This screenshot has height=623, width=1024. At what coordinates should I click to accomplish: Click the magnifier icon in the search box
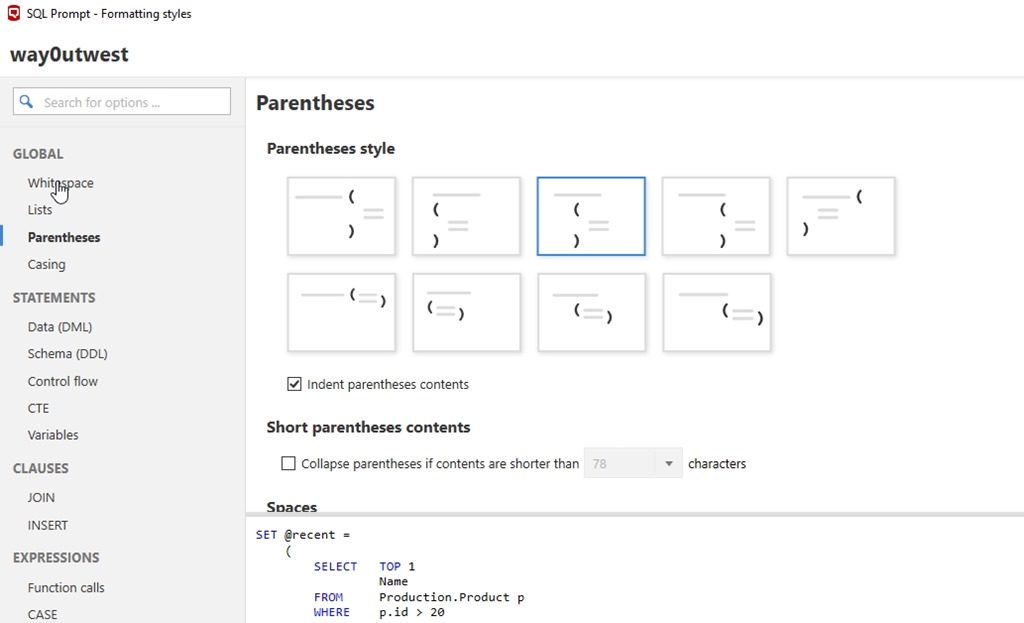[27, 102]
